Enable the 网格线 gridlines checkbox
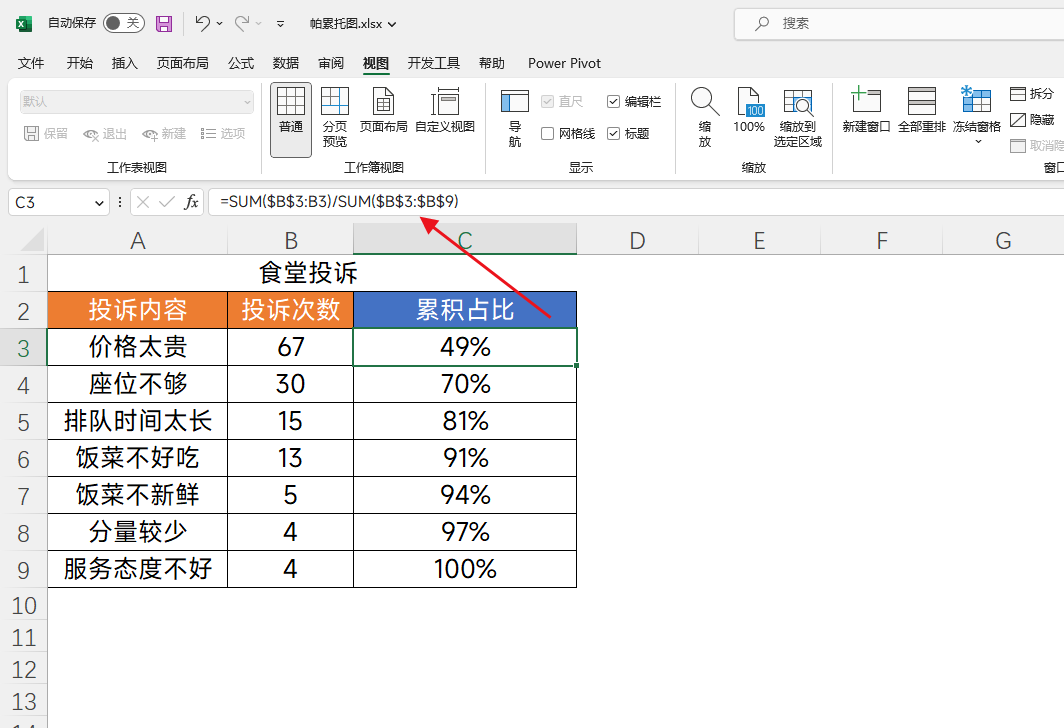The height and width of the screenshot is (728, 1064). 548,134
